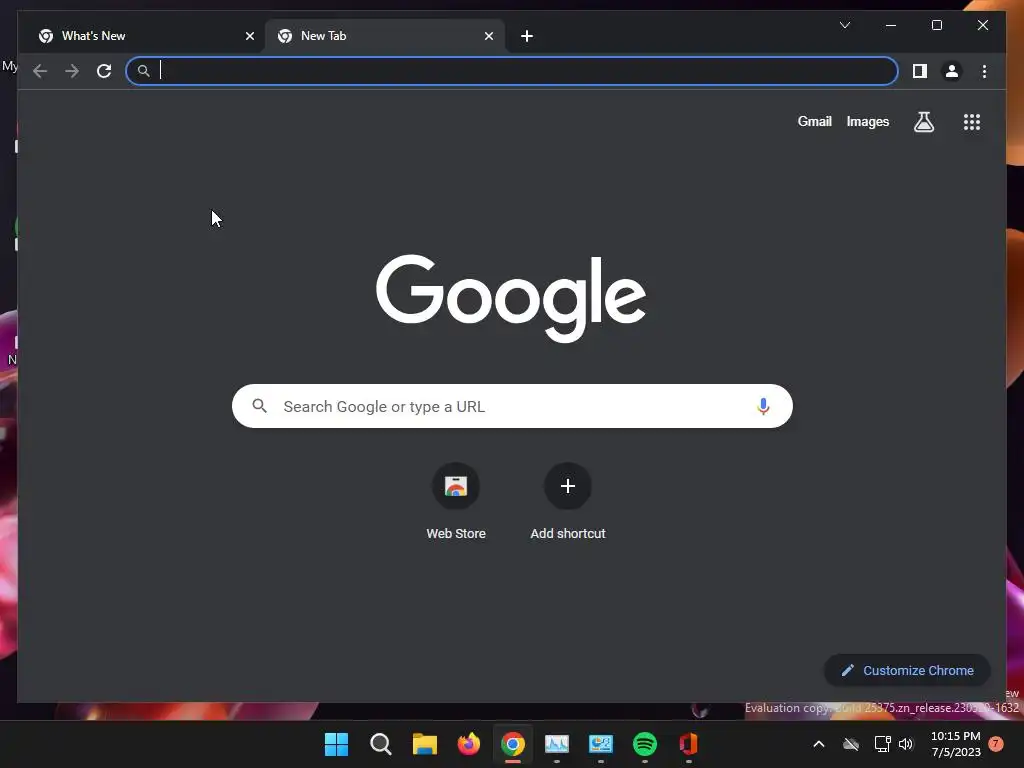The height and width of the screenshot is (768, 1024).
Task: Open the Google apps grid
Action: (972, 121)
